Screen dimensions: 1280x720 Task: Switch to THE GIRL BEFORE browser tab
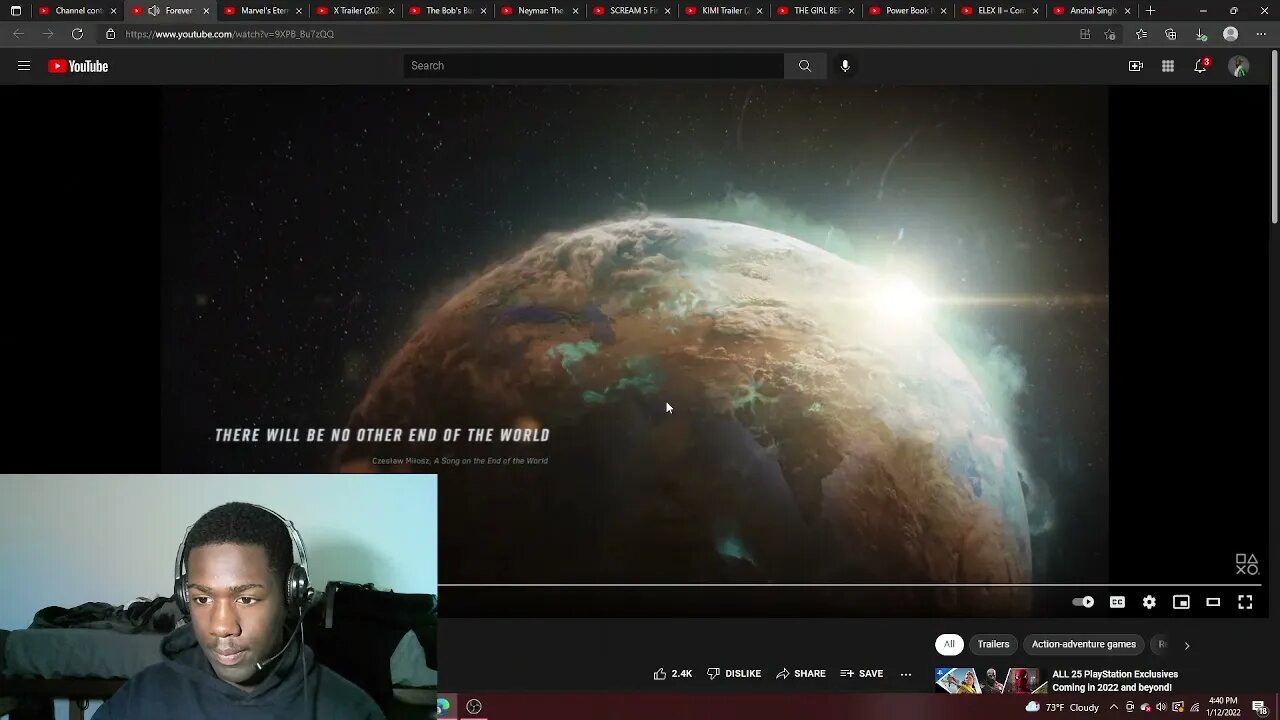(817, 11)
